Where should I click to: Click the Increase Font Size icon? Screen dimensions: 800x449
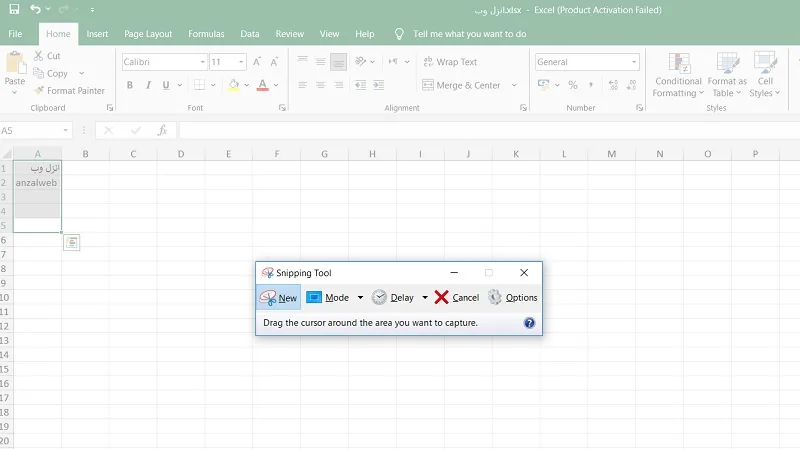point(257,62)
